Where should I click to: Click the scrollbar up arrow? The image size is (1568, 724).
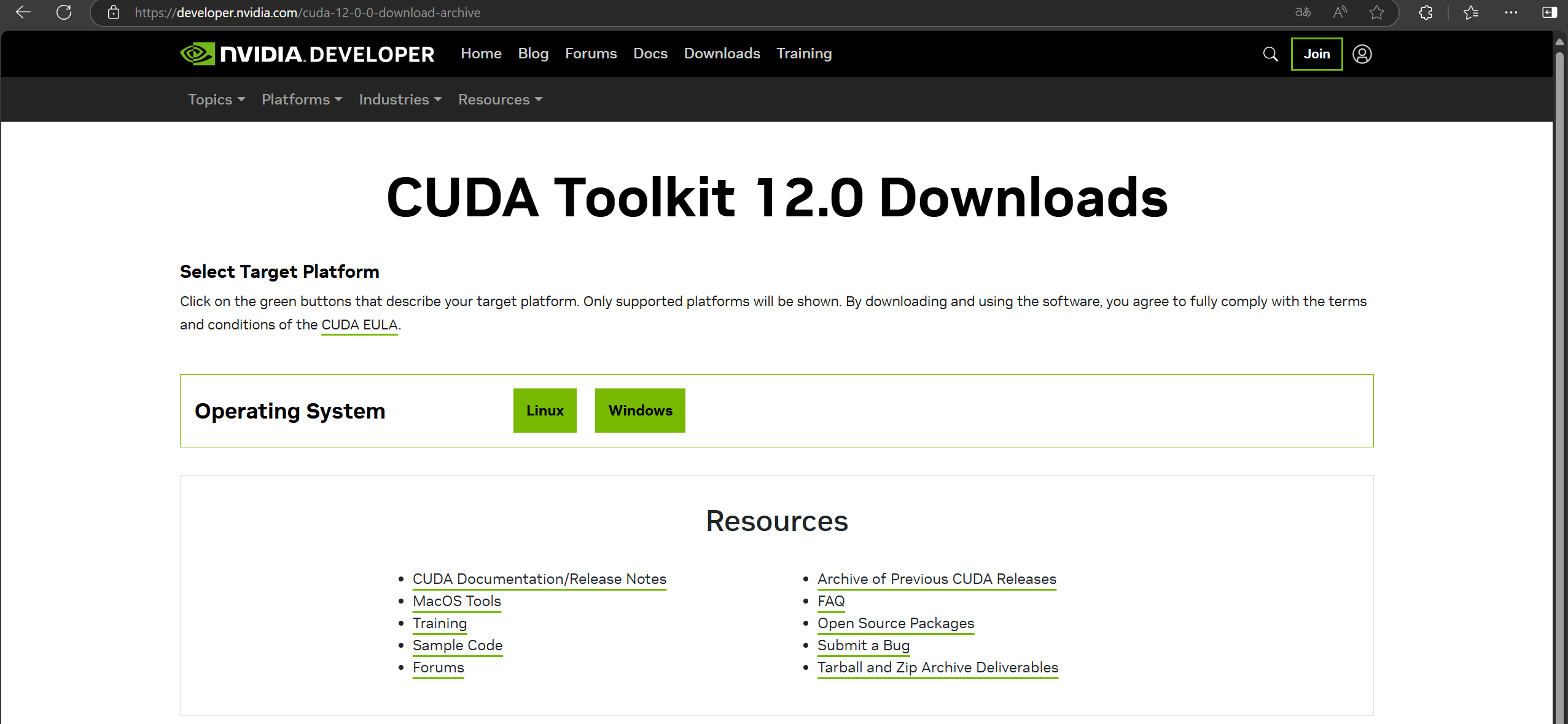click(x=1559, y=42)
